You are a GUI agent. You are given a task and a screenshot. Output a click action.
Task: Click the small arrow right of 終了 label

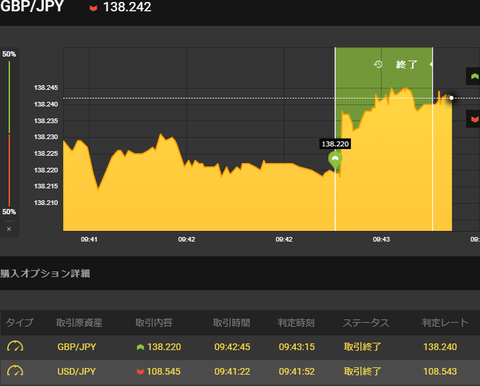pos(431,64)
